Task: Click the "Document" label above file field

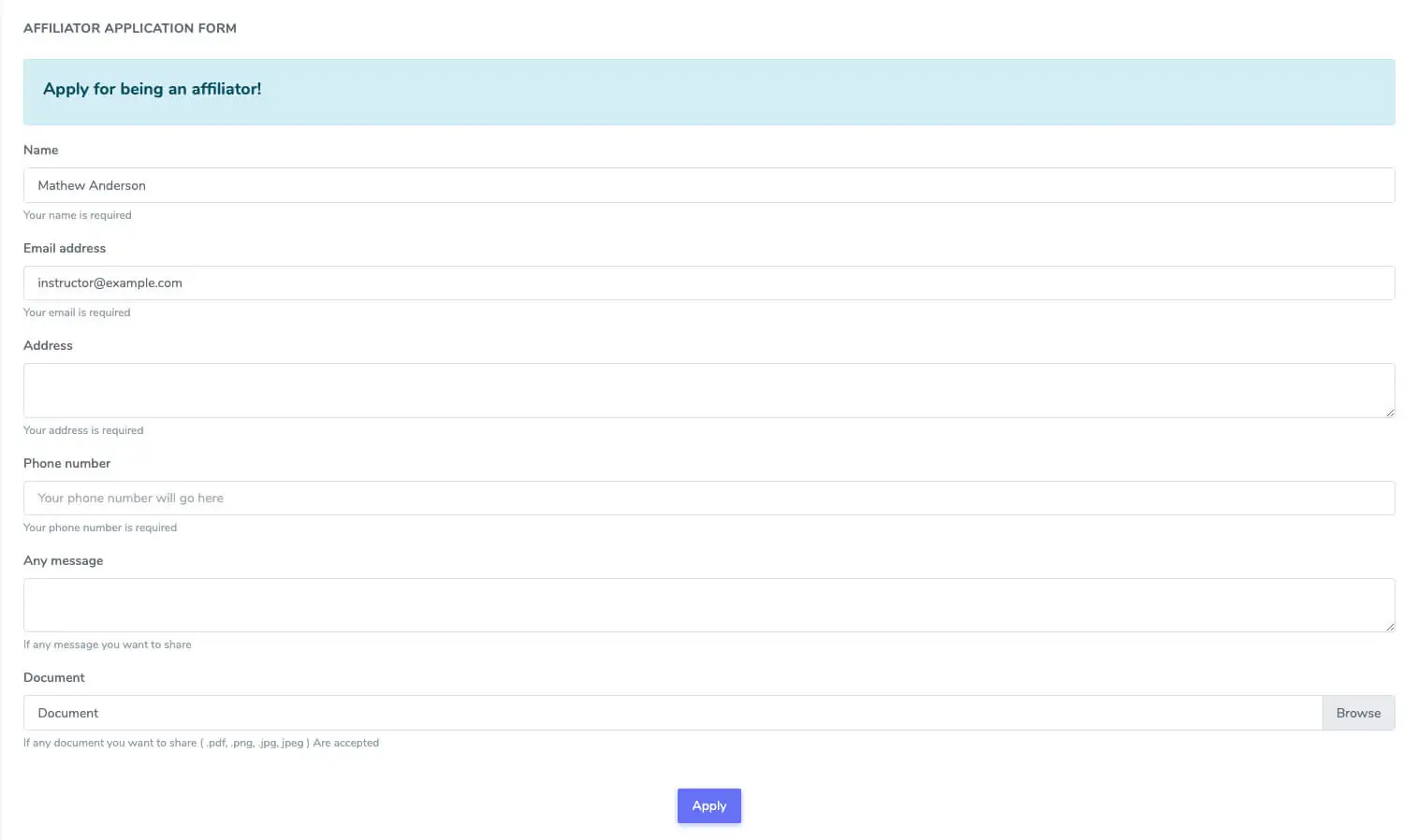Action: pyautogui.click(x=53, y=677)
